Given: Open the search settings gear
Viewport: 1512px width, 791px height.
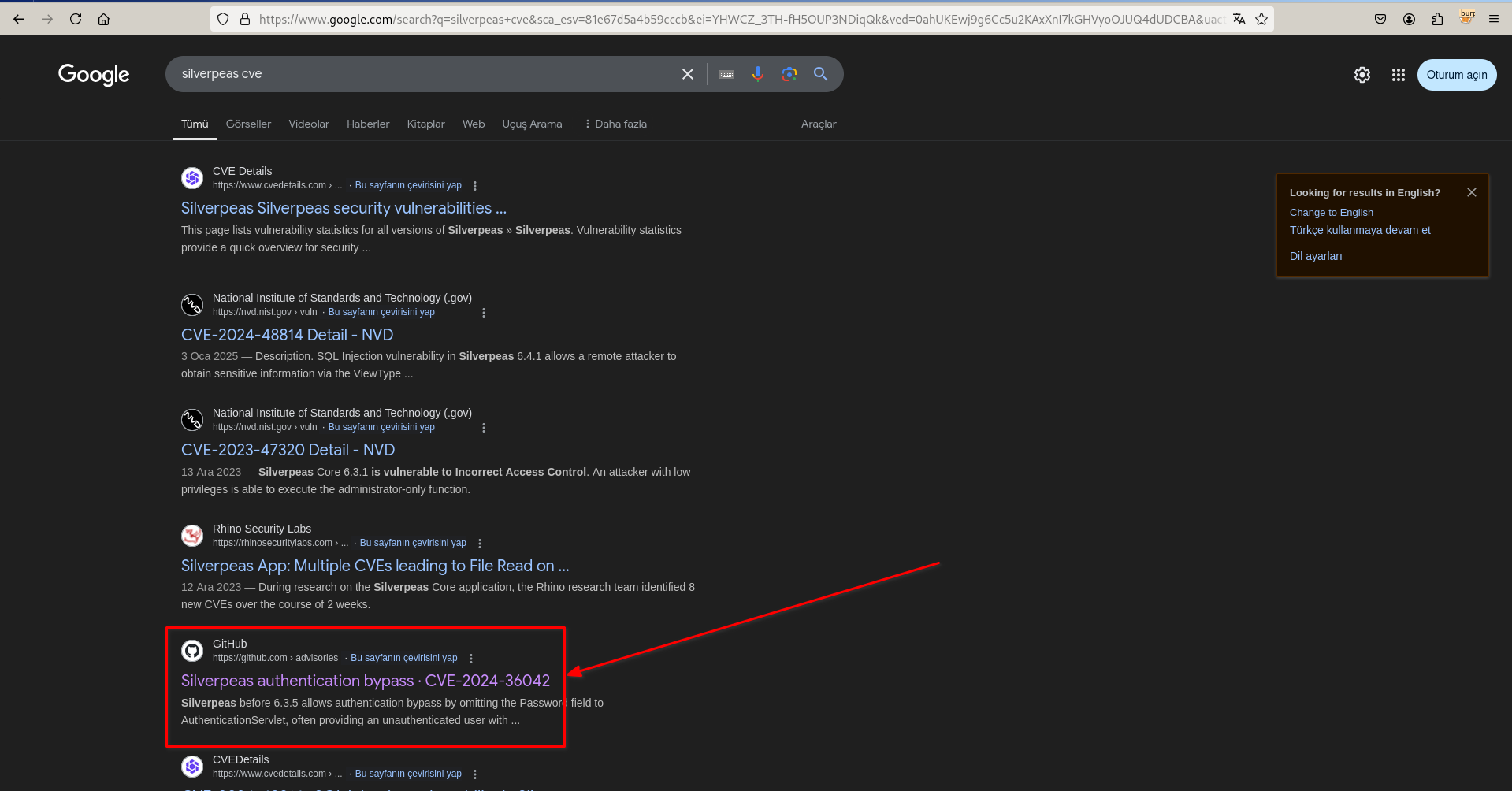Looking at the screenshot, I should [x=1362, y=75].
